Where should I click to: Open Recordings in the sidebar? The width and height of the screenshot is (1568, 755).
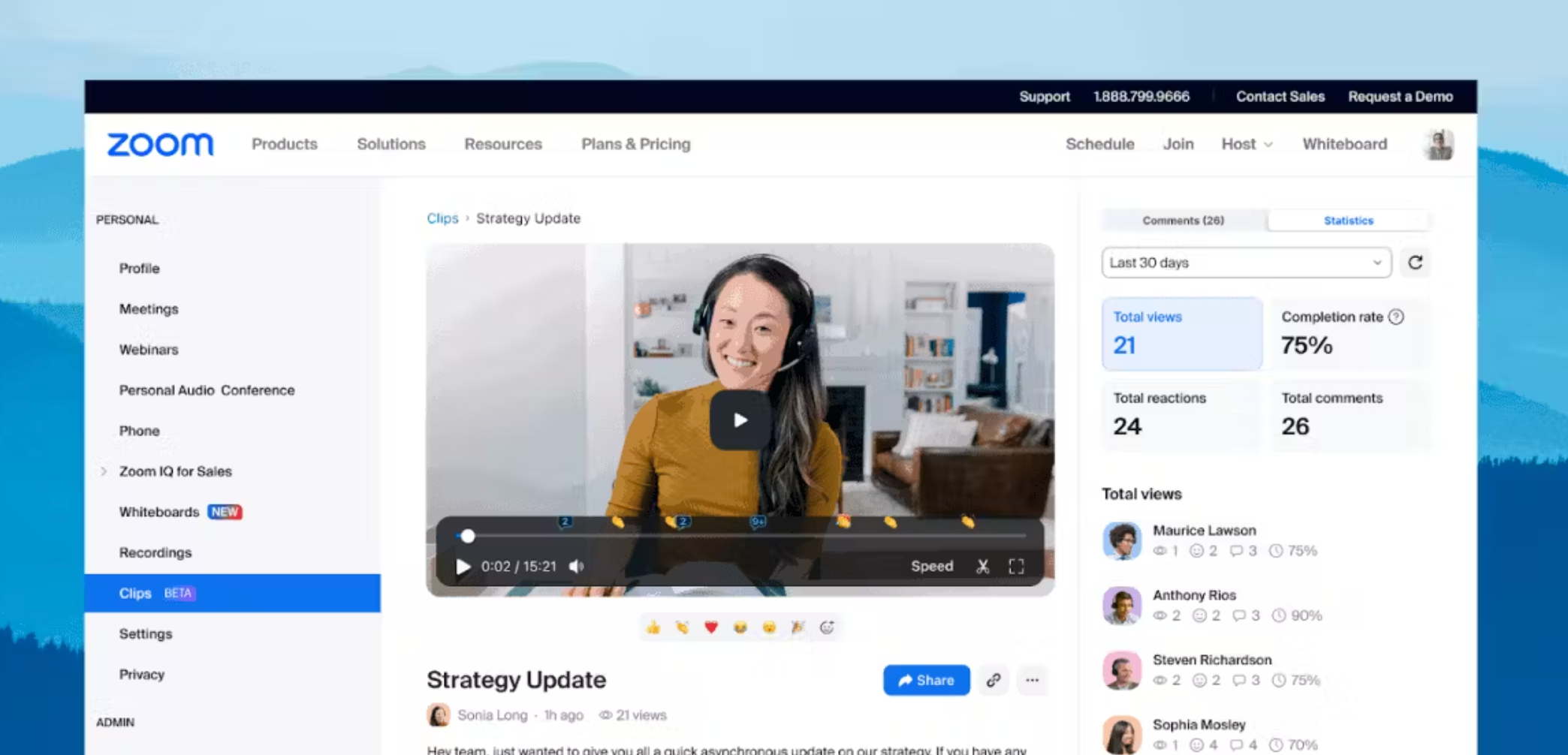point(155,552)
